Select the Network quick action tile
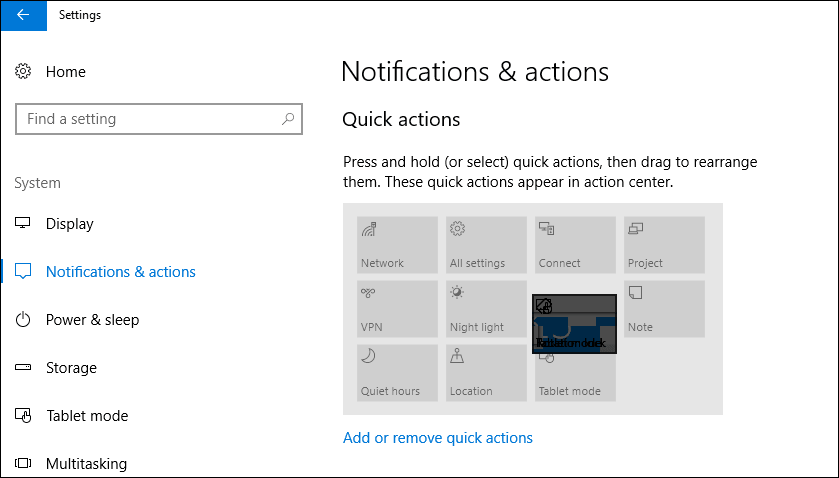This screenshot has width=839, height=478. point(398,245)
